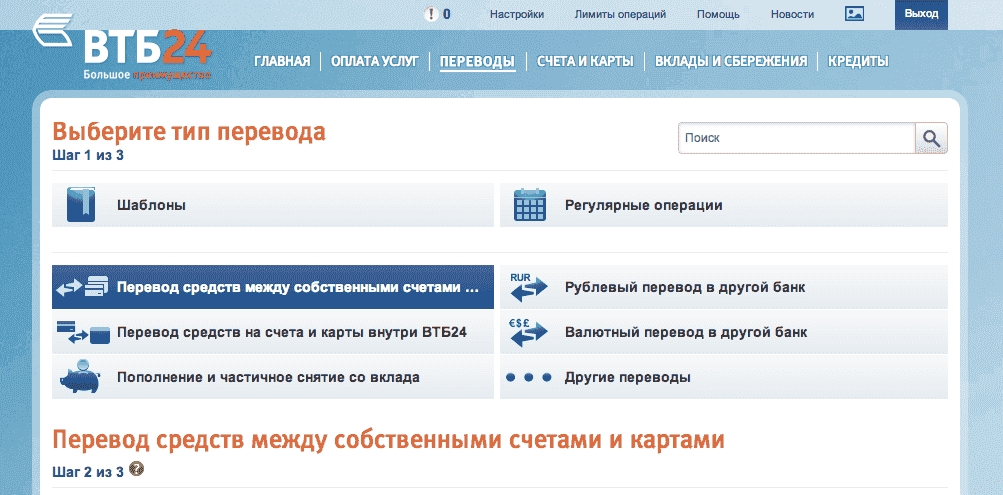Image resolution: width=1003 pixels, height=495 pixels.
Task: Open the Настройки link
Action: point(517,14)
